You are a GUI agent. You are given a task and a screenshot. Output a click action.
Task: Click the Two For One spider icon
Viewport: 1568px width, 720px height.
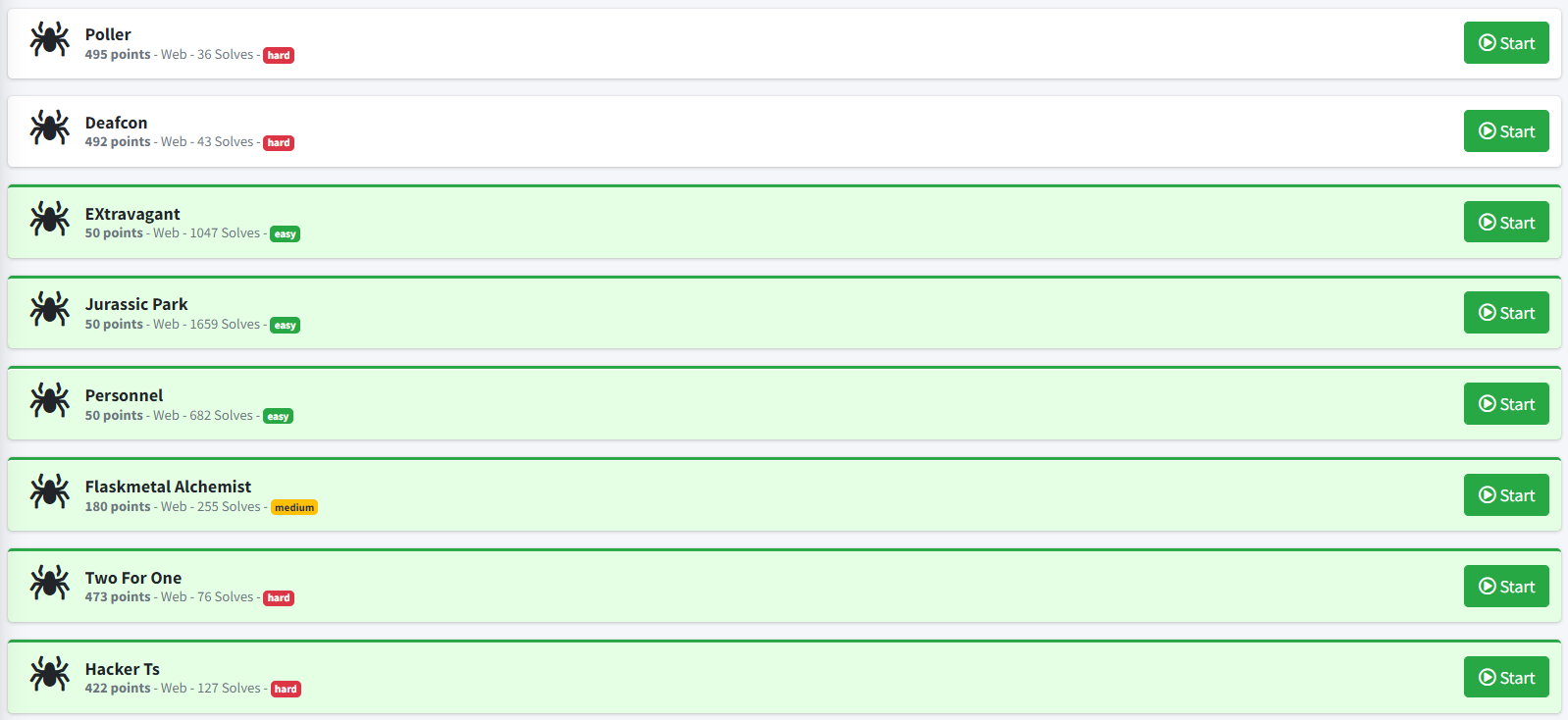(49, 583)
